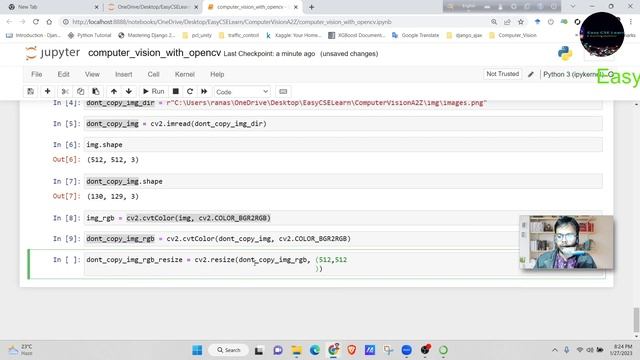The width and height of the screenshot is (640, 360).
Task: Open the Python Tutorial bookmark
Action: [x=89, y=36]
